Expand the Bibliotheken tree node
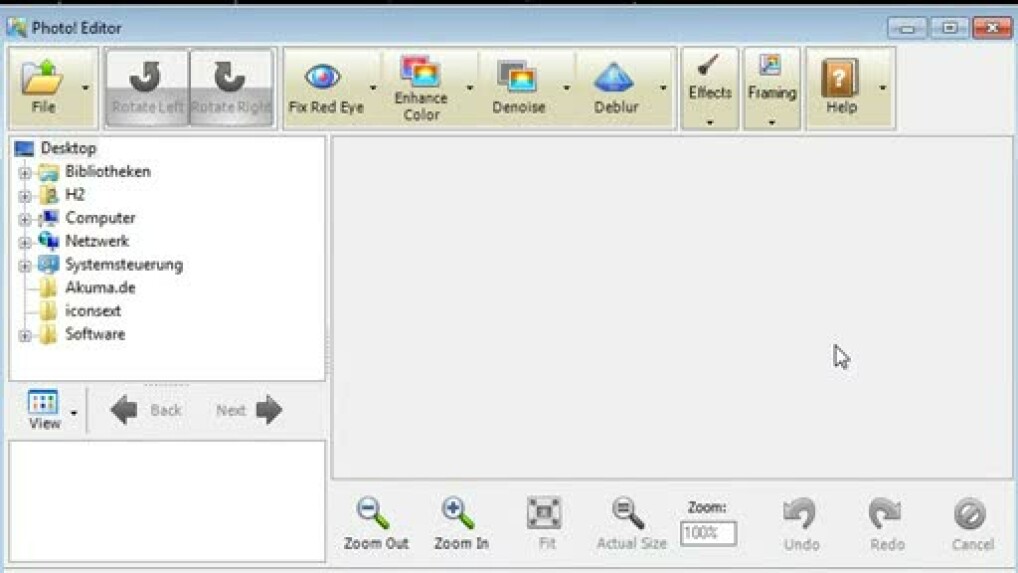This screenshot has width=1018, height=573. [24, 172]
